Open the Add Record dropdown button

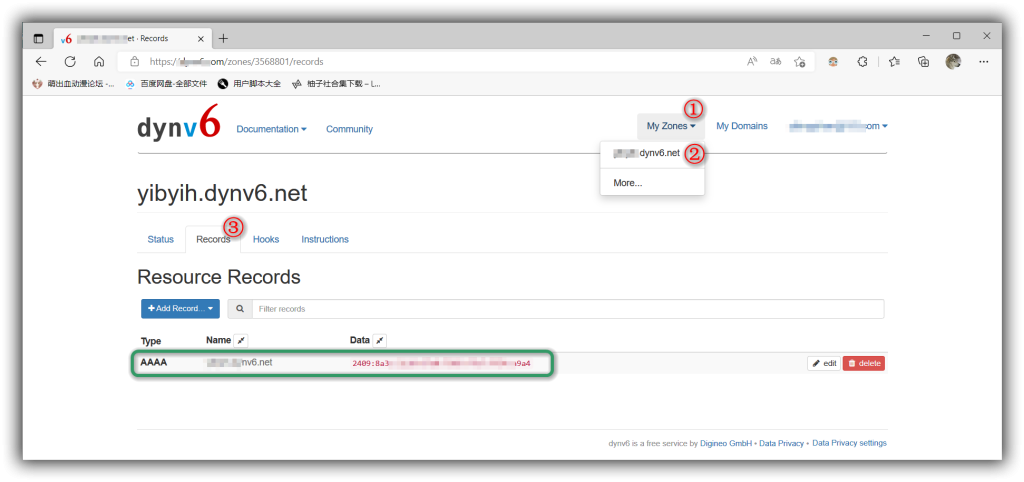click(180, 308)
